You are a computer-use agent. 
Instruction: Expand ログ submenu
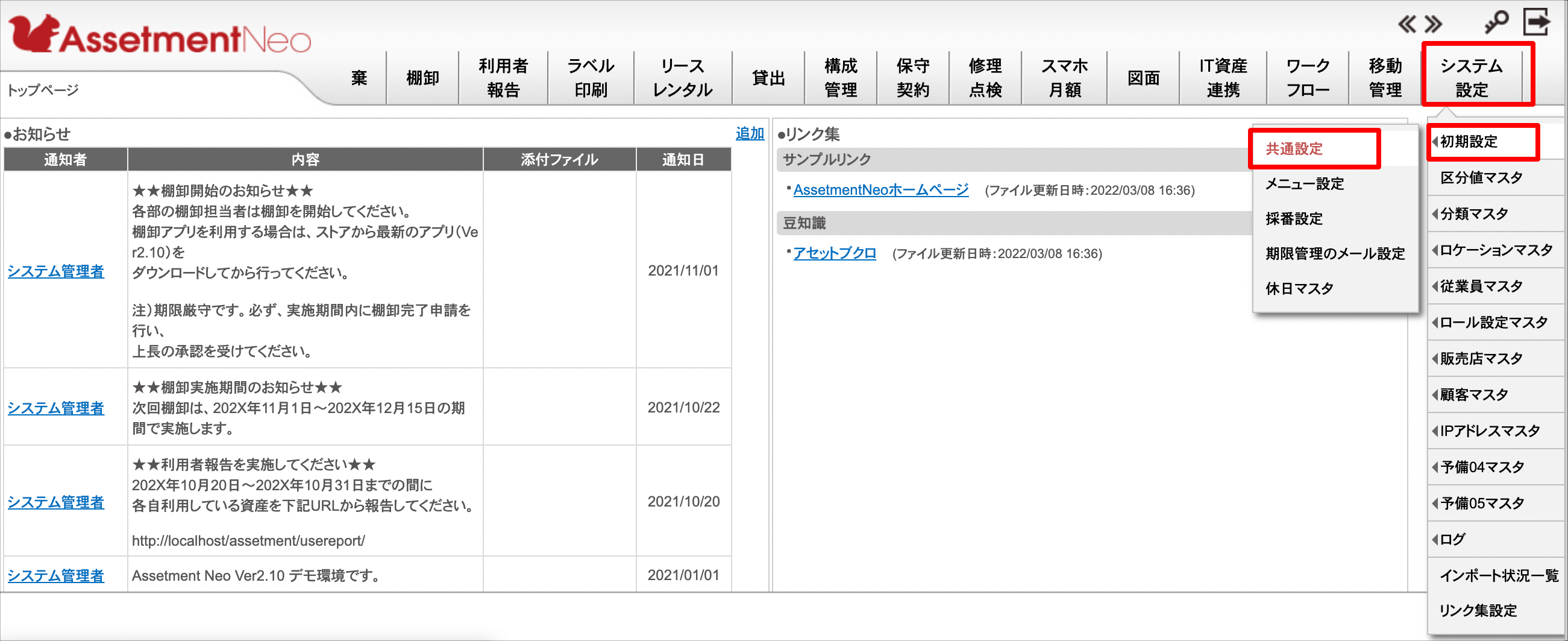1495,539
